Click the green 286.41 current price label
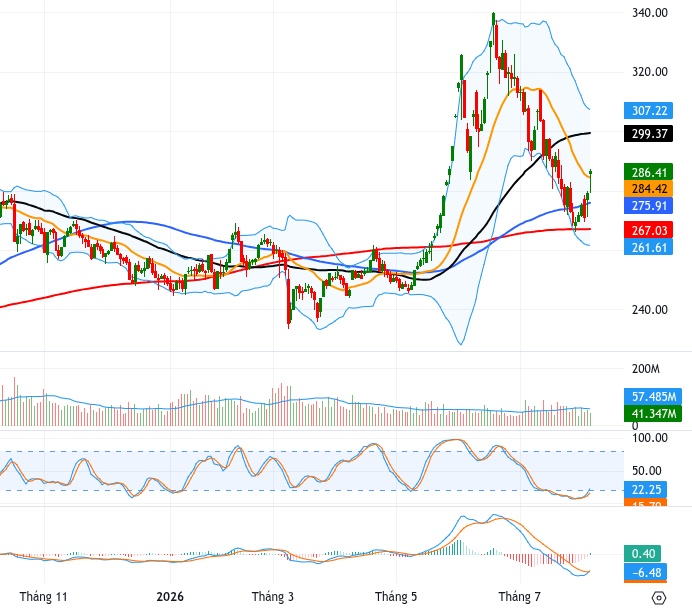The image size is (692, 610). click(x=648, y=172)
